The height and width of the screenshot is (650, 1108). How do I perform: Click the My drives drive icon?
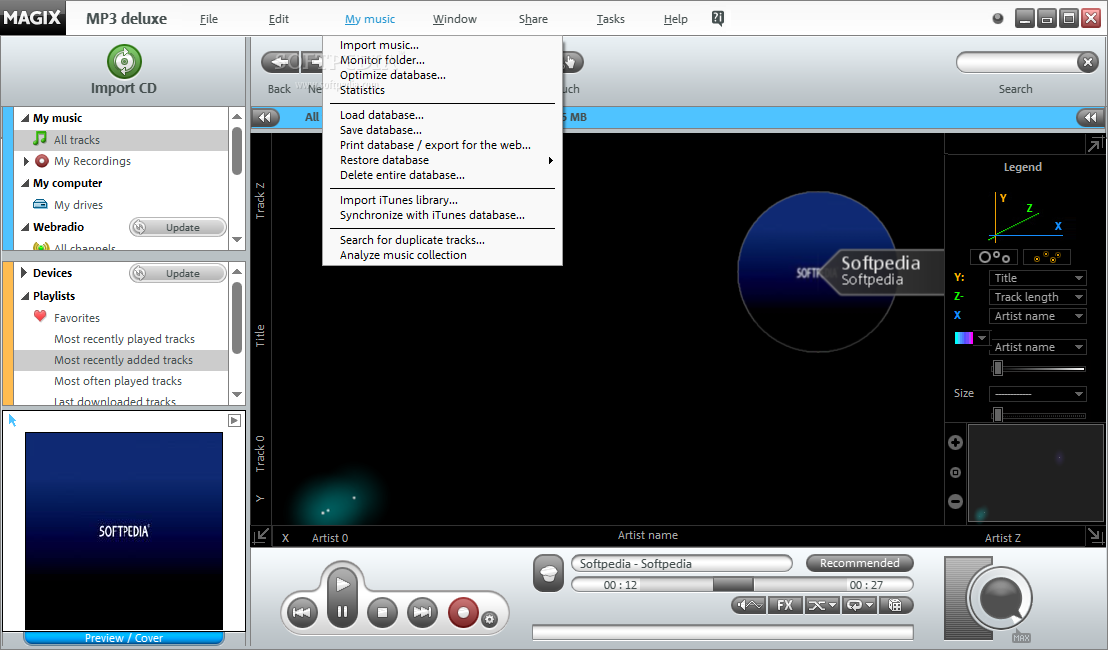[x=40, y=204]
